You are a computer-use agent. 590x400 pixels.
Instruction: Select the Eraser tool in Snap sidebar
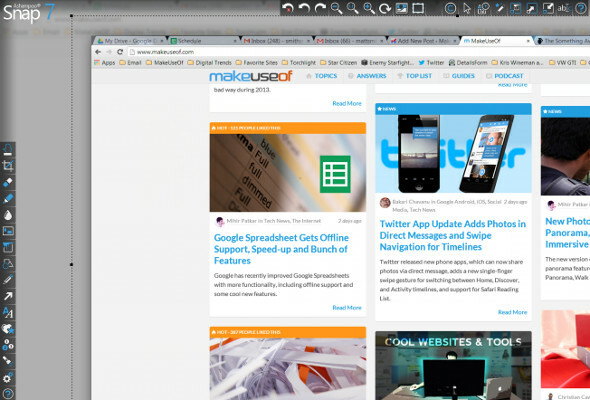point(8,182)
